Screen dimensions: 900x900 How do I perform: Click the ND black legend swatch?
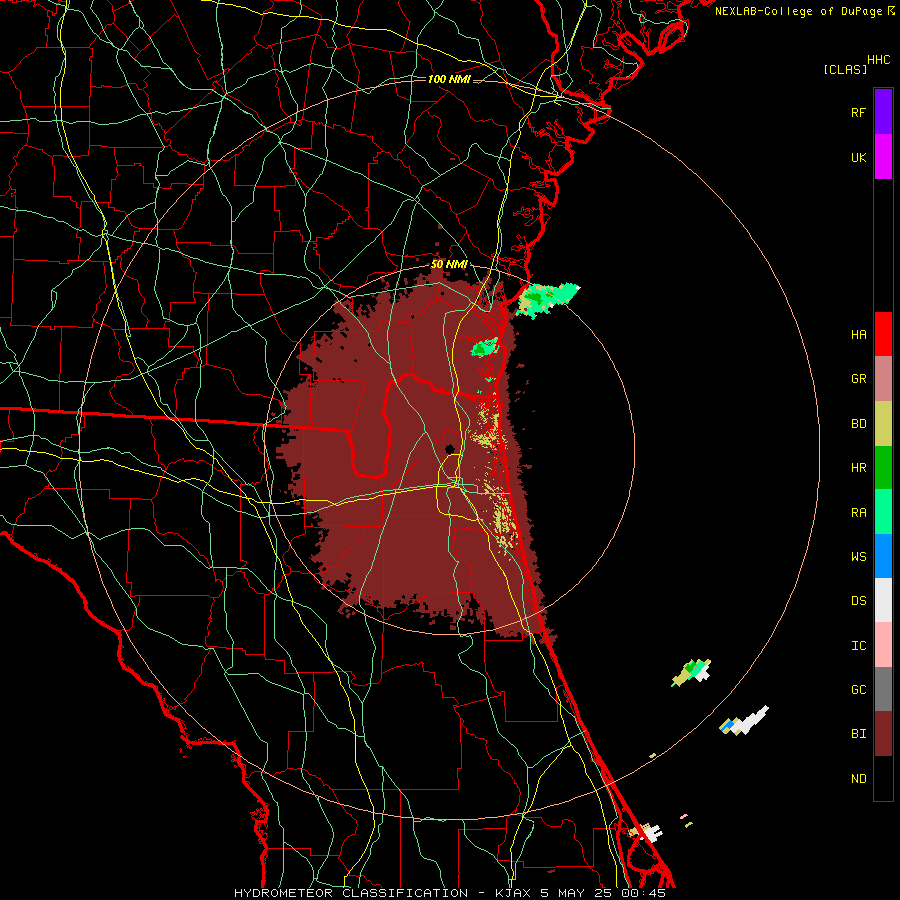click(x=883, y=778)
